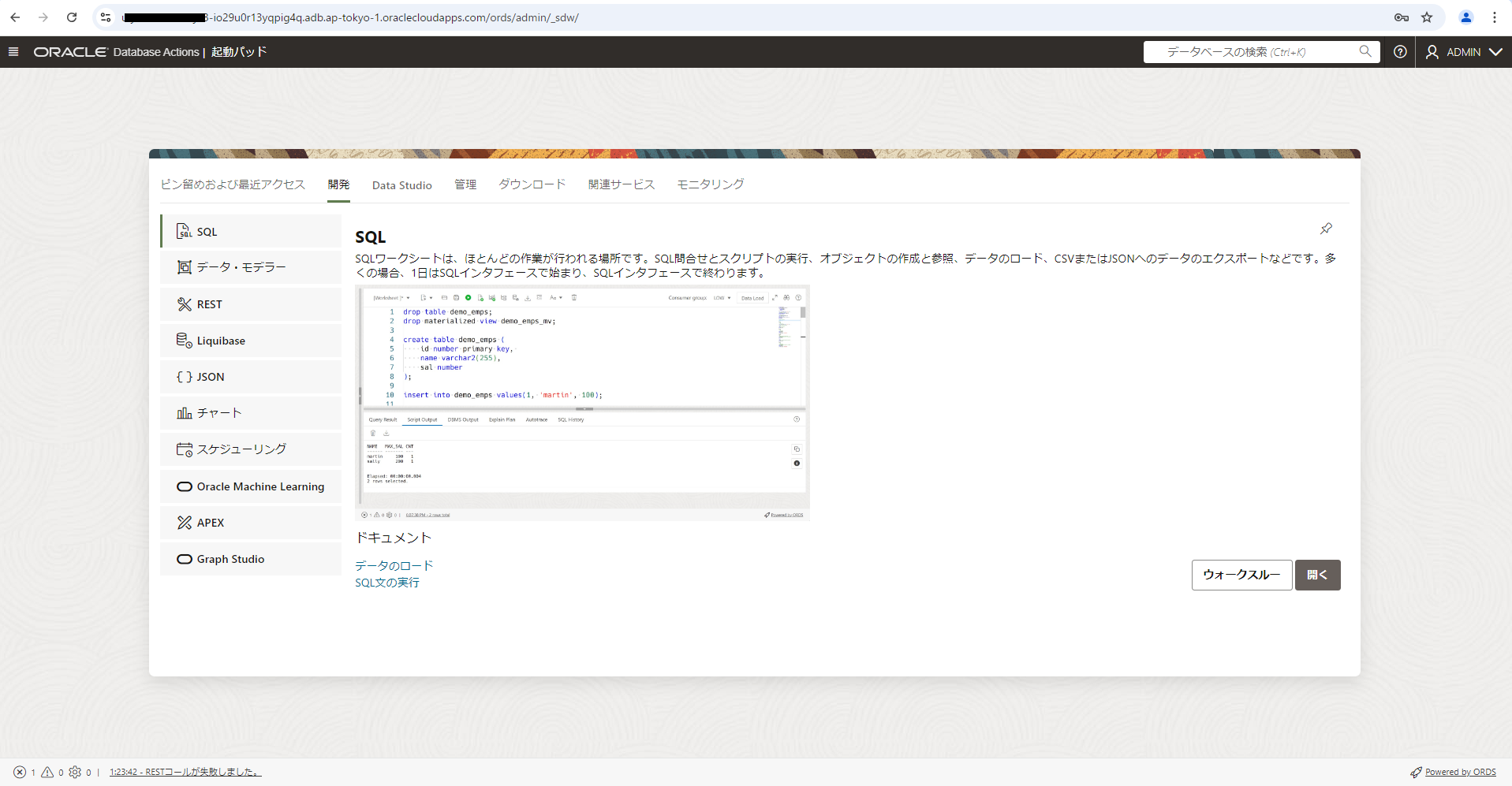Image resolution: width=1512 pixels, height=786 pixels.
Task: View site information icon in address bar
Action: pyautogui.click(x=106, y=17)
